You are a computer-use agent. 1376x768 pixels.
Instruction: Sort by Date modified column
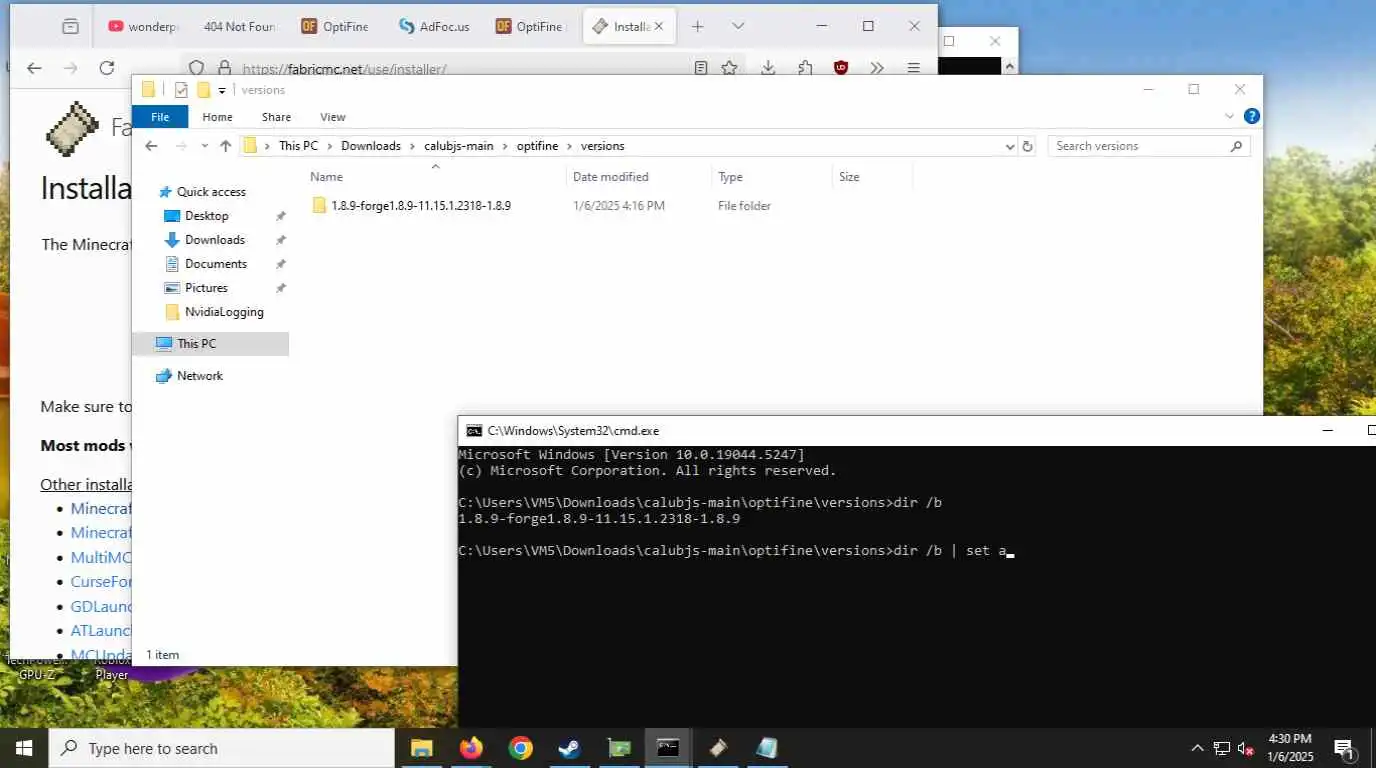(611, 177)
